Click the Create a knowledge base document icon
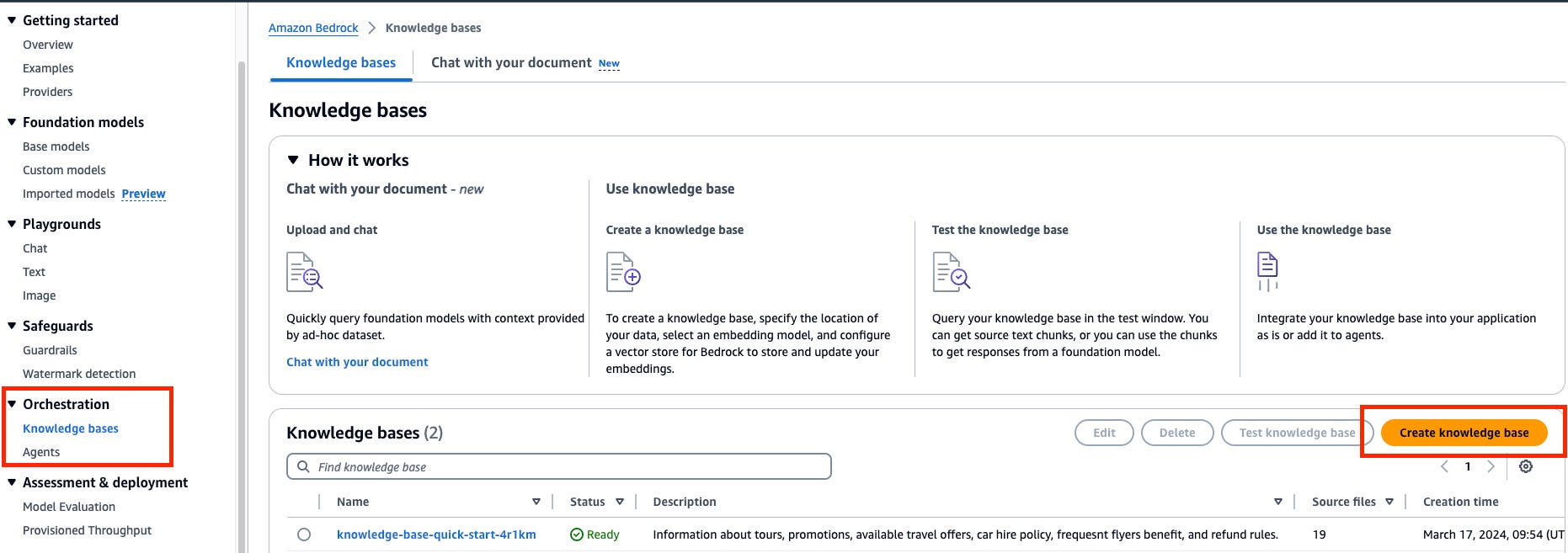1568x553 pixels. [x=624, y=272]
